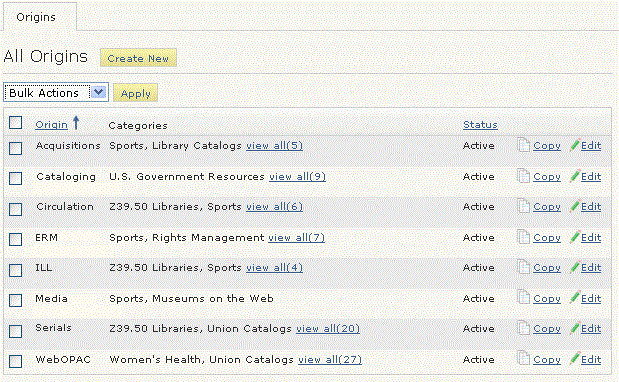Click the copy page icon for WebOPAC
Image resolution: width=619 pixels, height=382 pixels.
coord(523,358)
